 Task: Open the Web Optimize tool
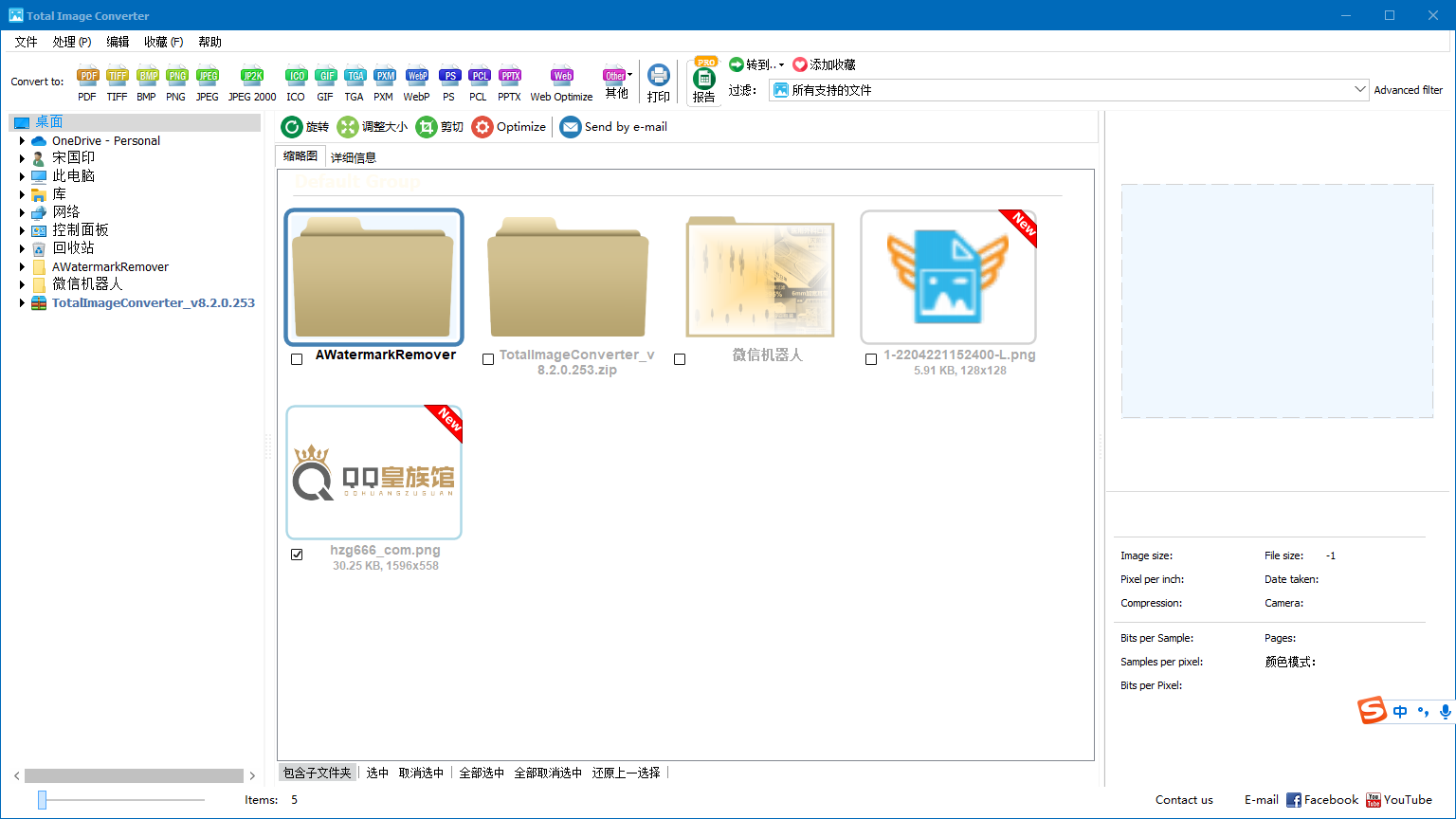(561, 82)
